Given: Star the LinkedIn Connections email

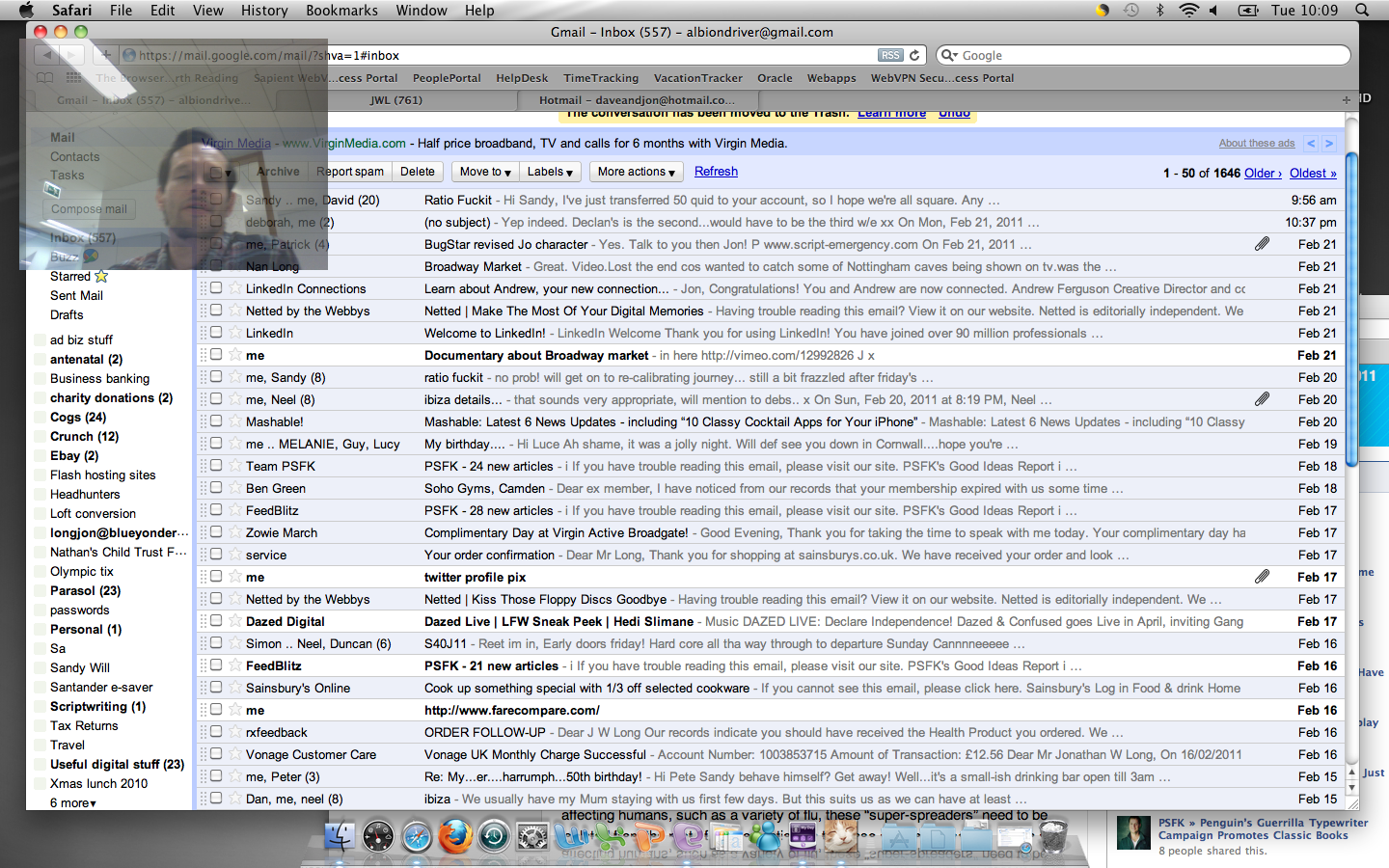Looking at the screenshot, I should pyautogui.click(x=234, y=288).
